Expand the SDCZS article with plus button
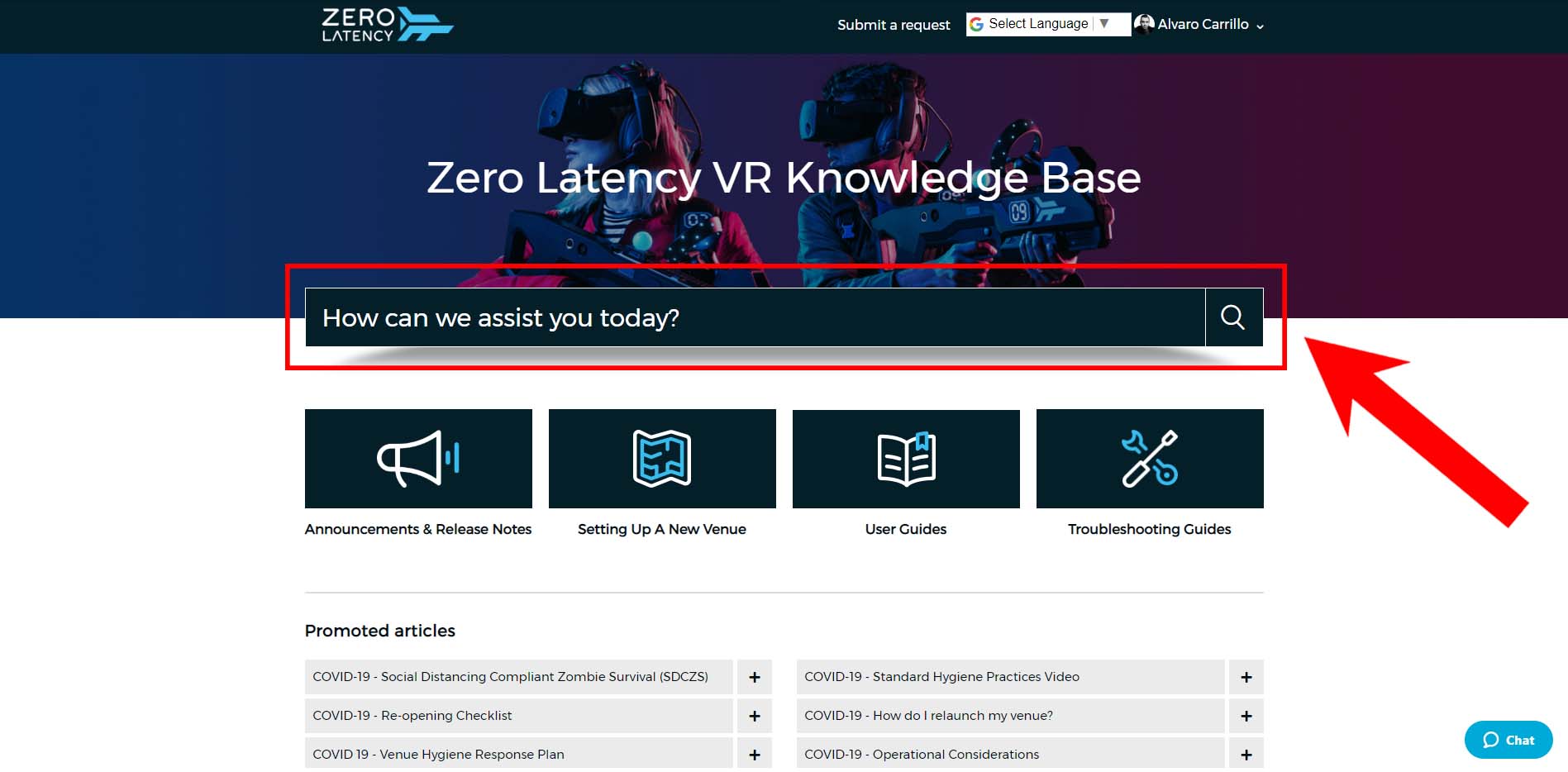This screenshot has height=772, width=1568. 755,677
